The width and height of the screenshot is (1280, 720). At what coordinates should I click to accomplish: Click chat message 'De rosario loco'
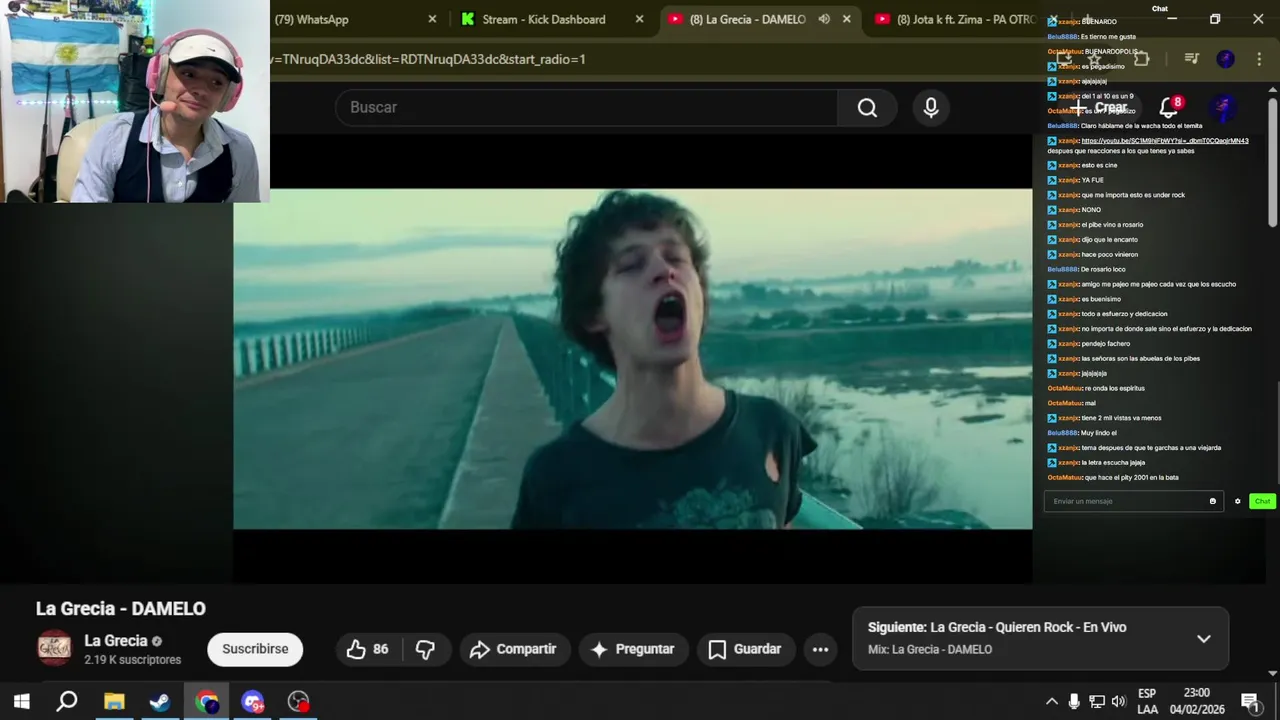point(1103,269)
